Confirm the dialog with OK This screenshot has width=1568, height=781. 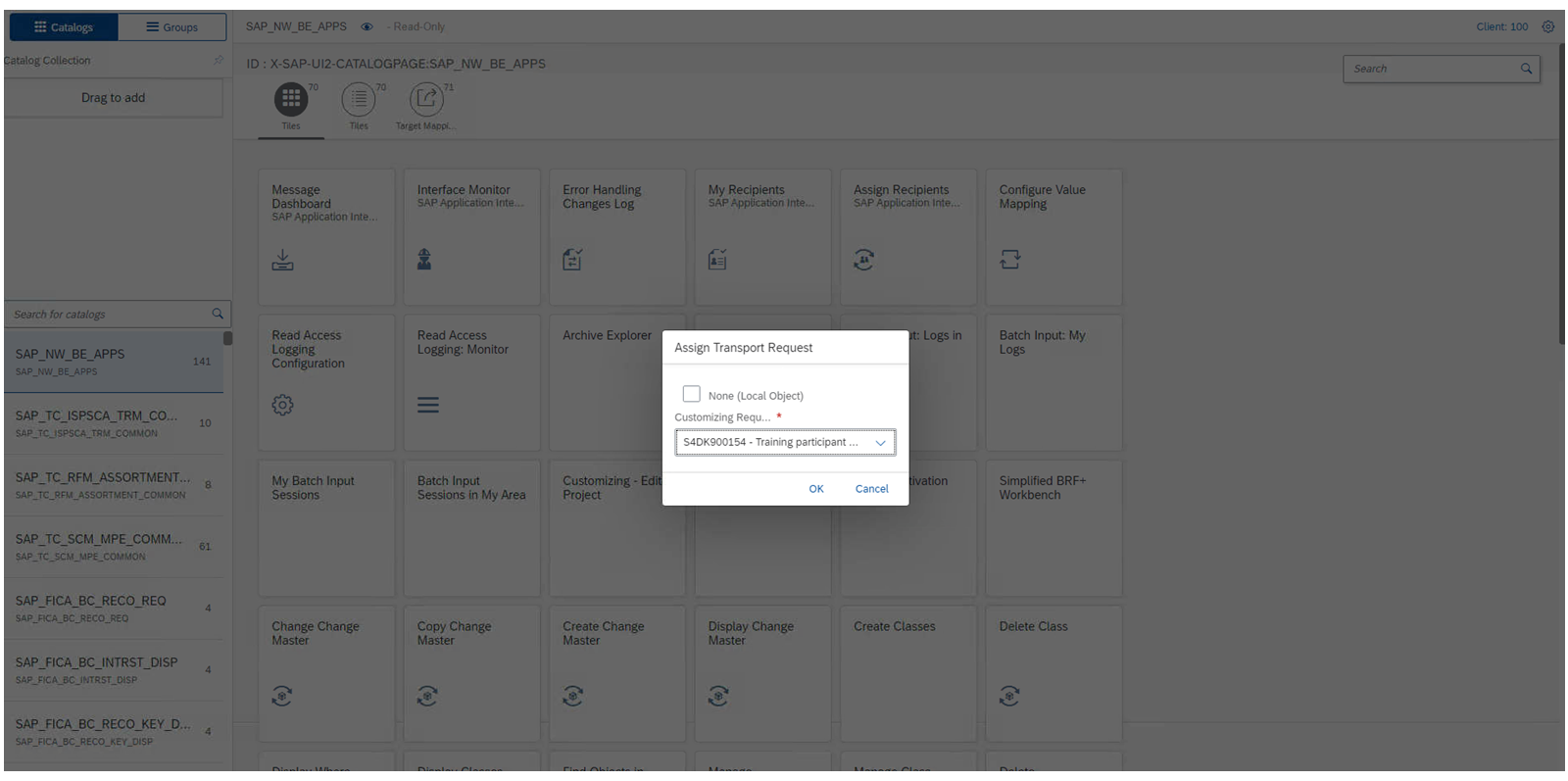tap(816, 489)
